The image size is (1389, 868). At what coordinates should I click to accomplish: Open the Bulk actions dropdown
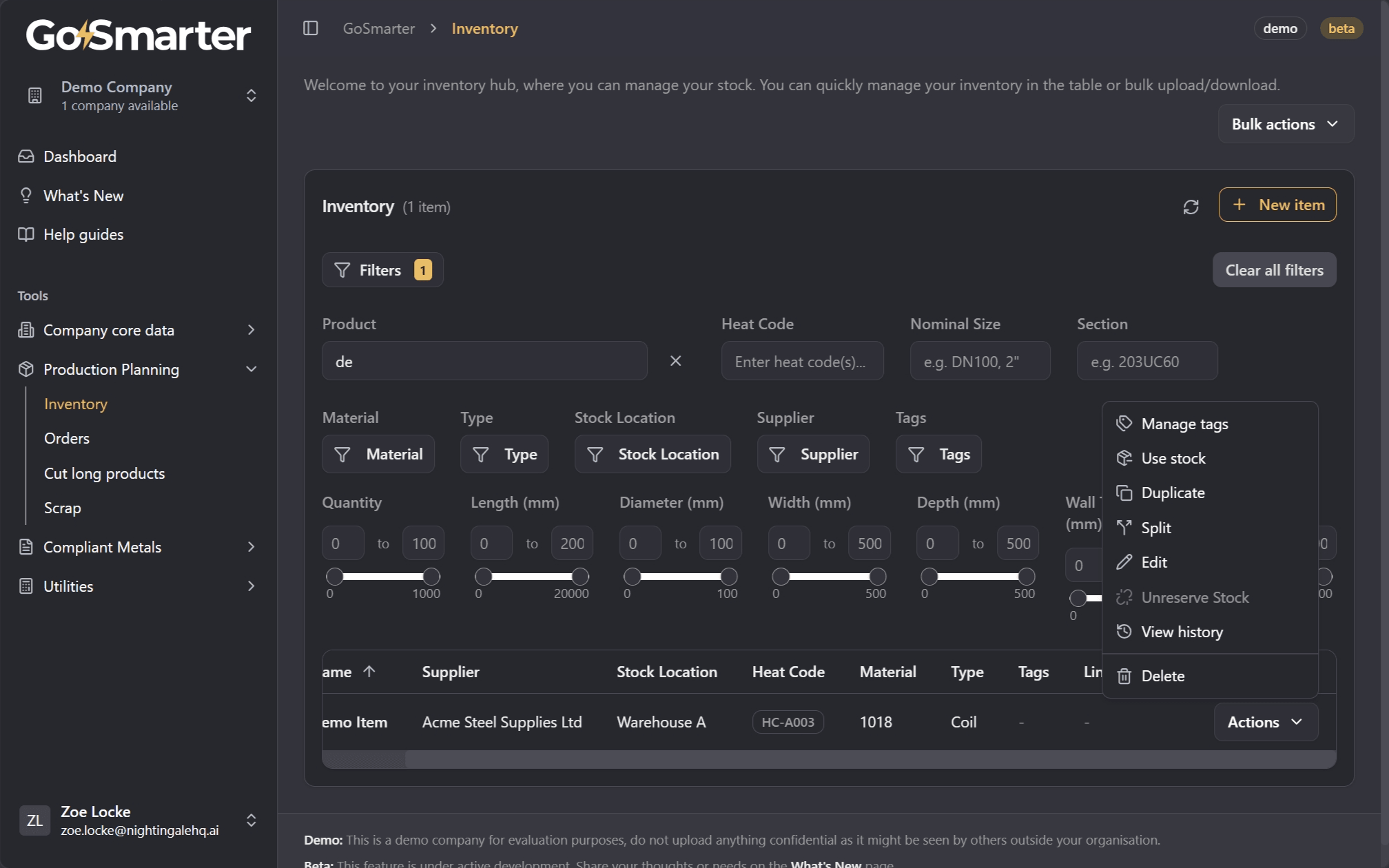click(1286, 124)
